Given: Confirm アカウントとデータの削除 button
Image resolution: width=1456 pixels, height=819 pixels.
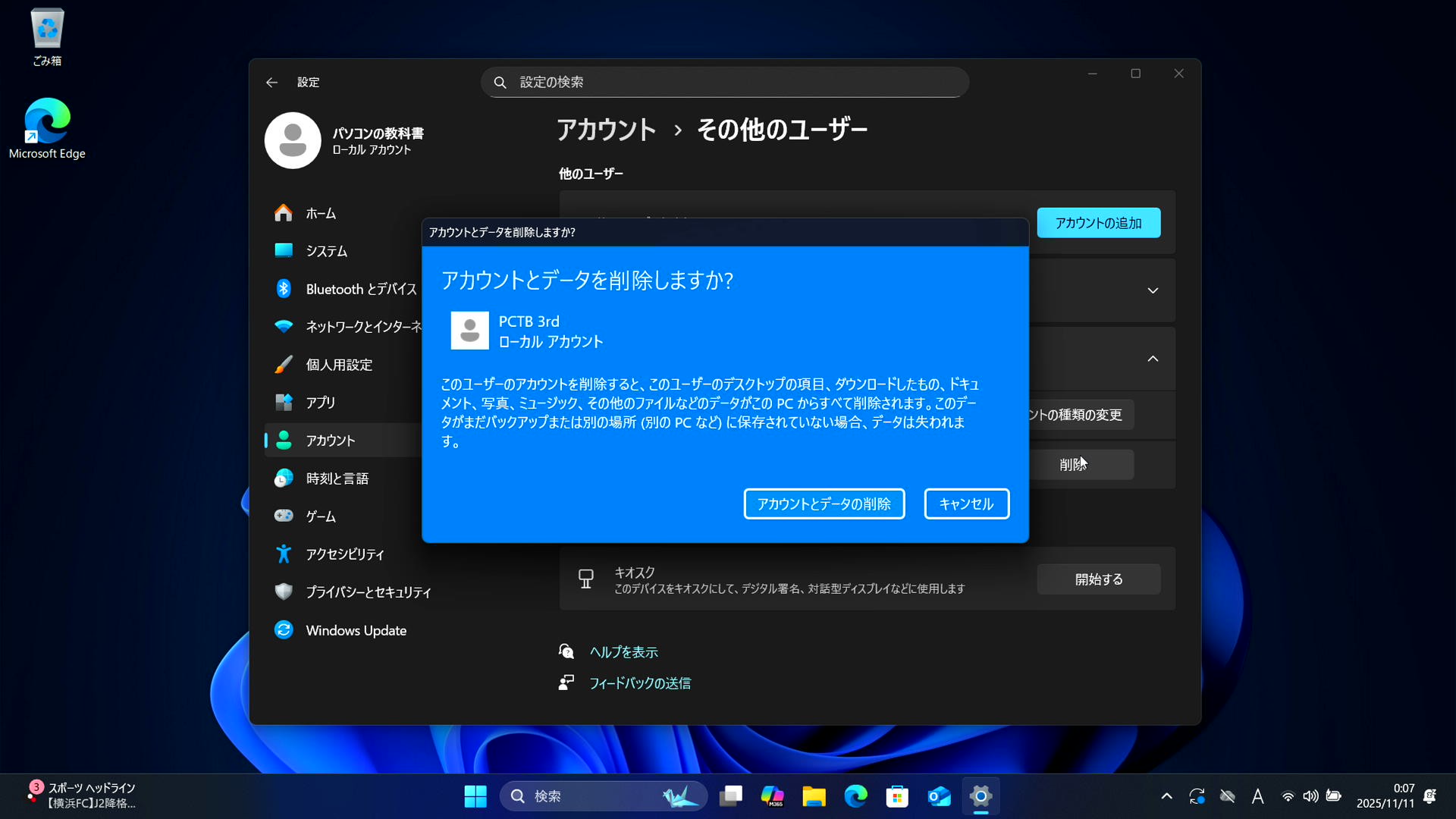Looking at the screenshot, I should coord(824,504).
